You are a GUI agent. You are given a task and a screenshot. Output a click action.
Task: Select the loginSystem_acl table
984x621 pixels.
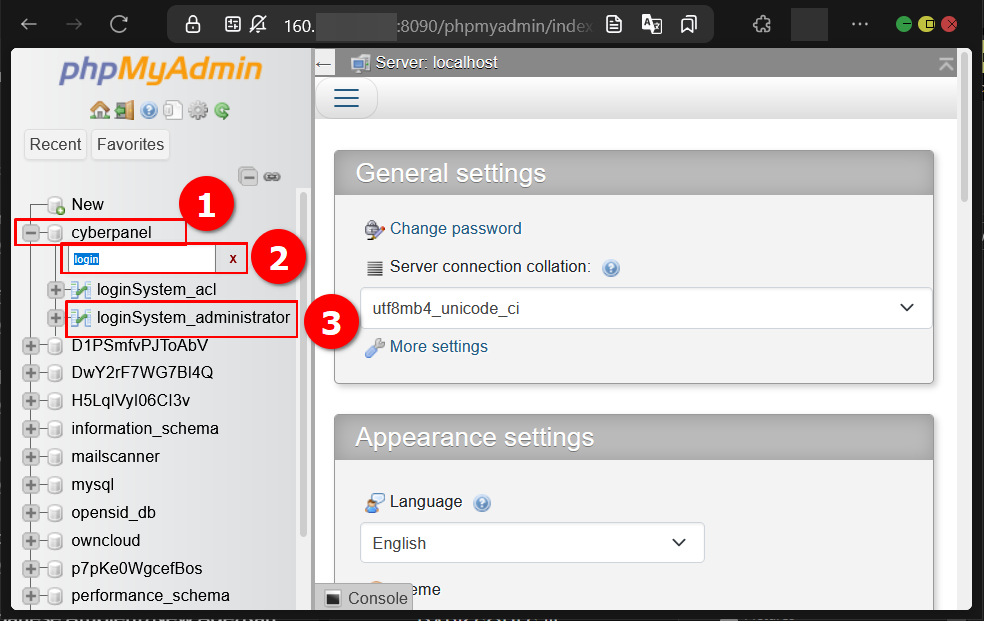(x=156, y=290)
